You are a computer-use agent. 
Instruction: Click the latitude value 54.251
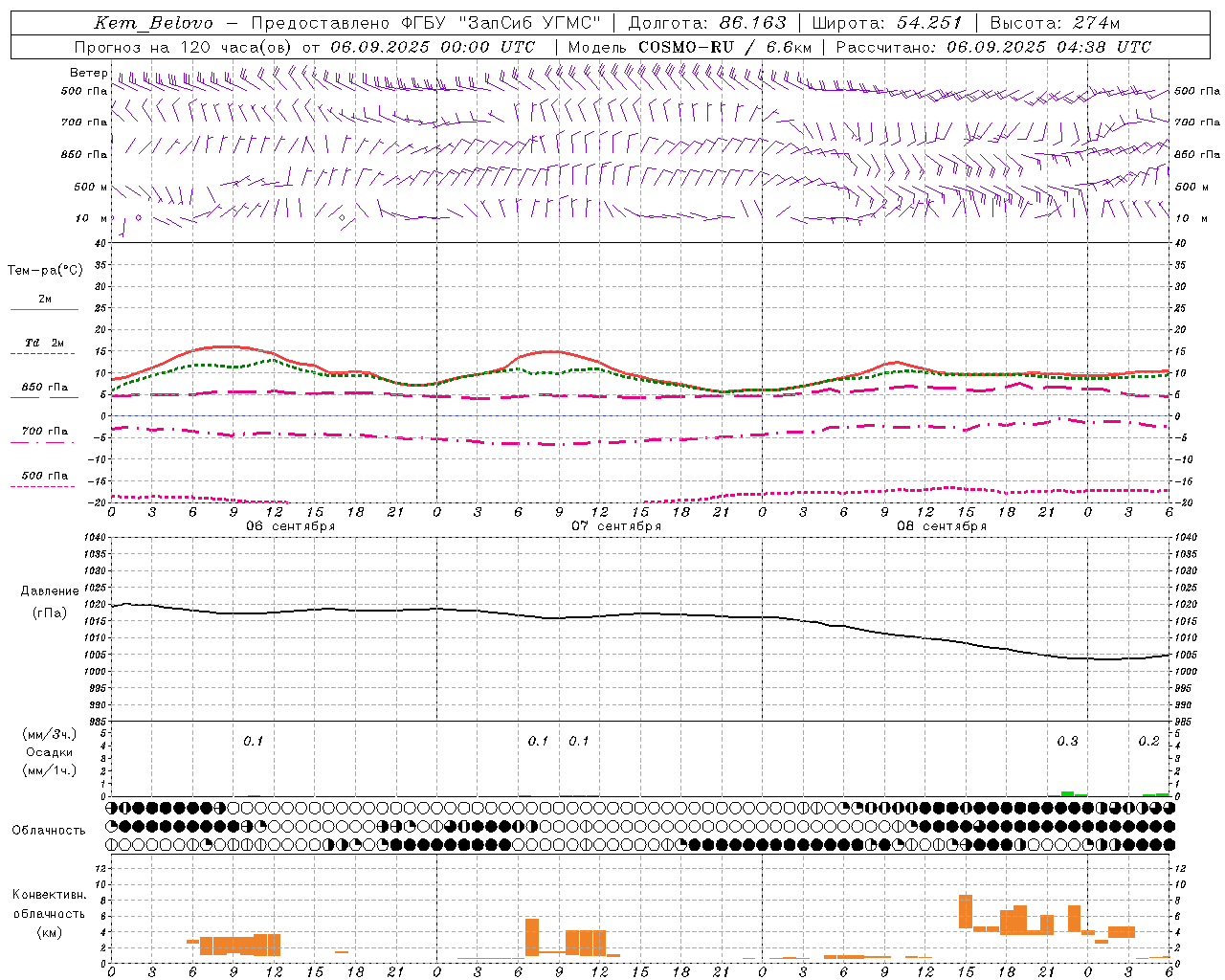pyautogui.click(x=928, y=24)
